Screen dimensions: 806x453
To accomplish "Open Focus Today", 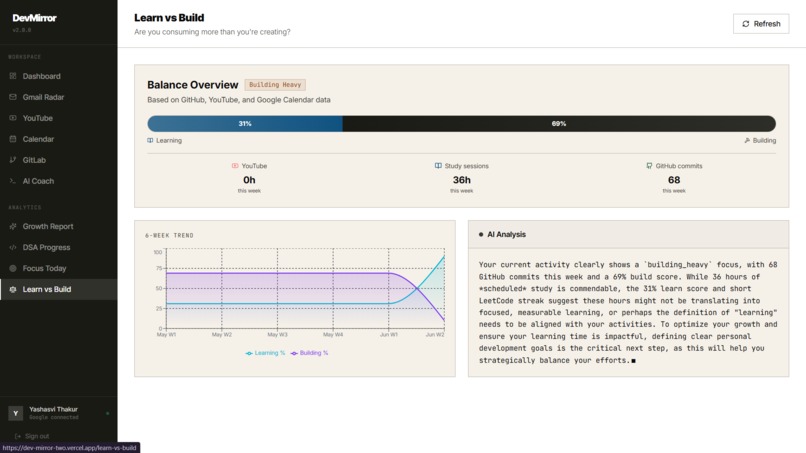I will tap(59, 268).
